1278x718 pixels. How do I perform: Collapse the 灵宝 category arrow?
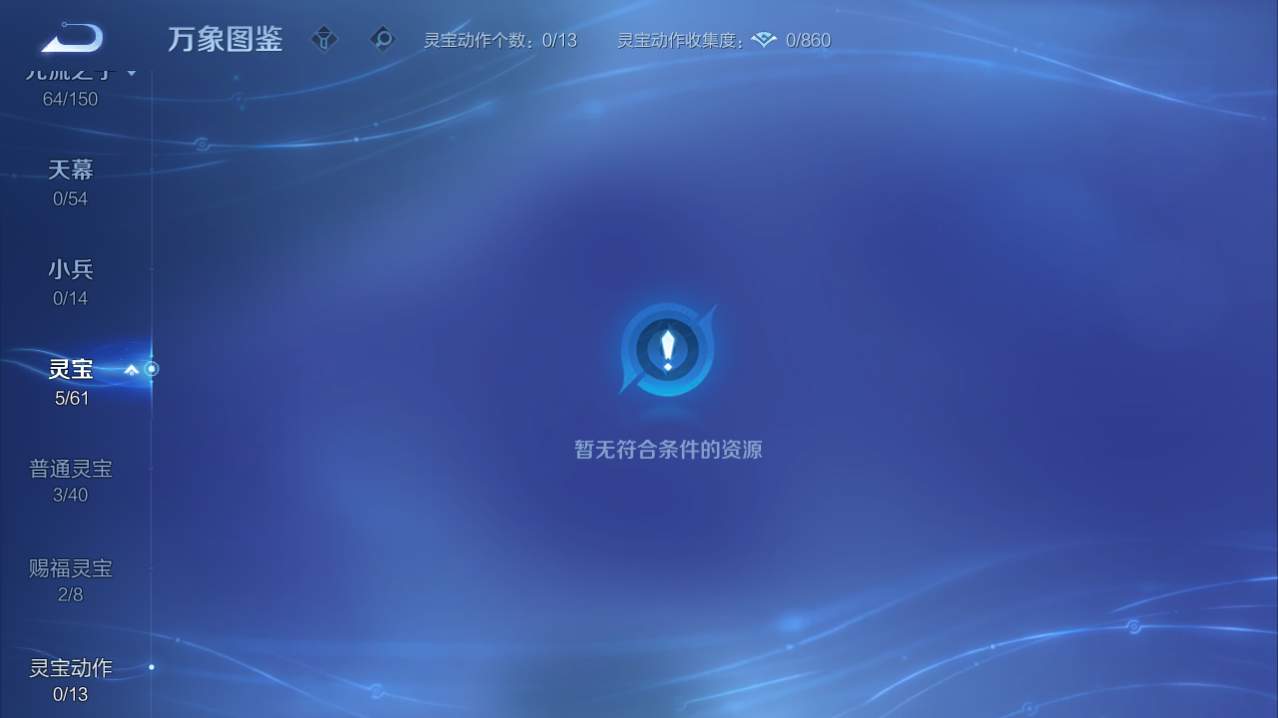[x=131, y=370]
